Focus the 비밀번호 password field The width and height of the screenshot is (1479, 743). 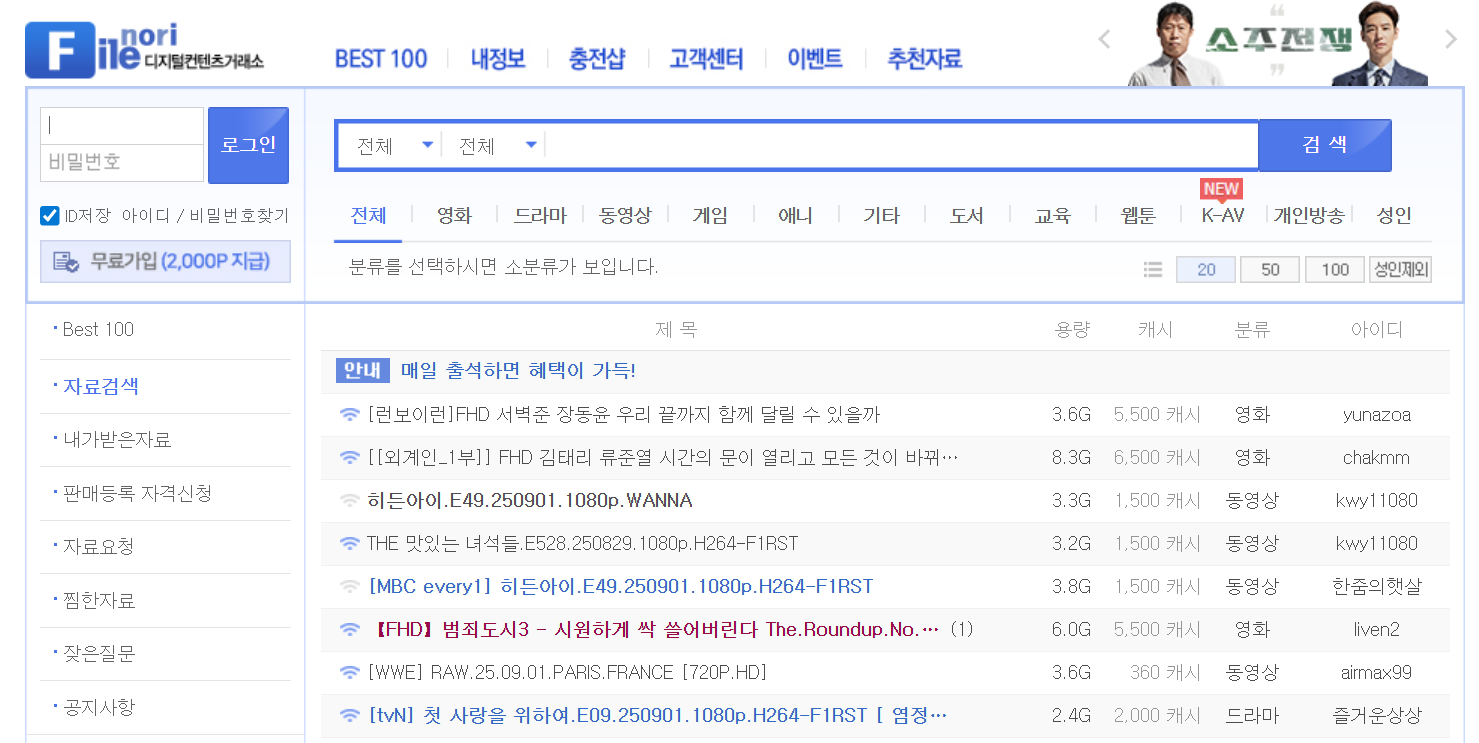coord(122,163)
